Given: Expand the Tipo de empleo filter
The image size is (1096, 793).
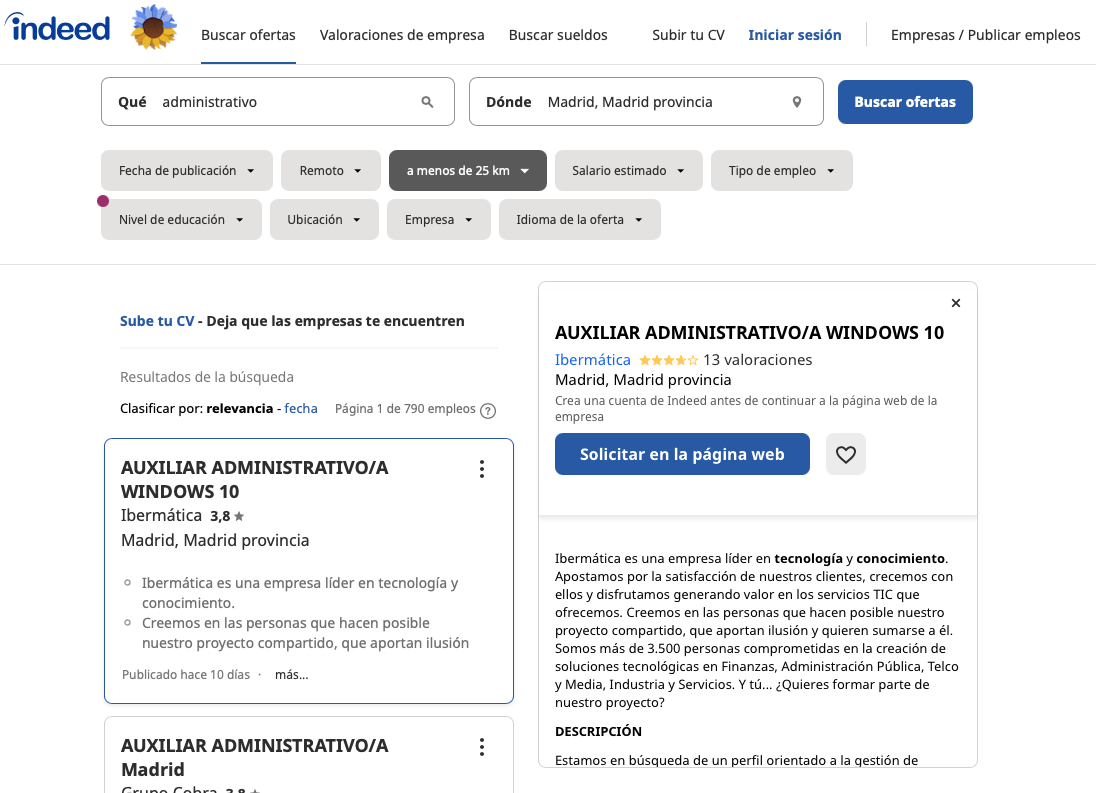Looking at the screenshot, I should 781,171.
